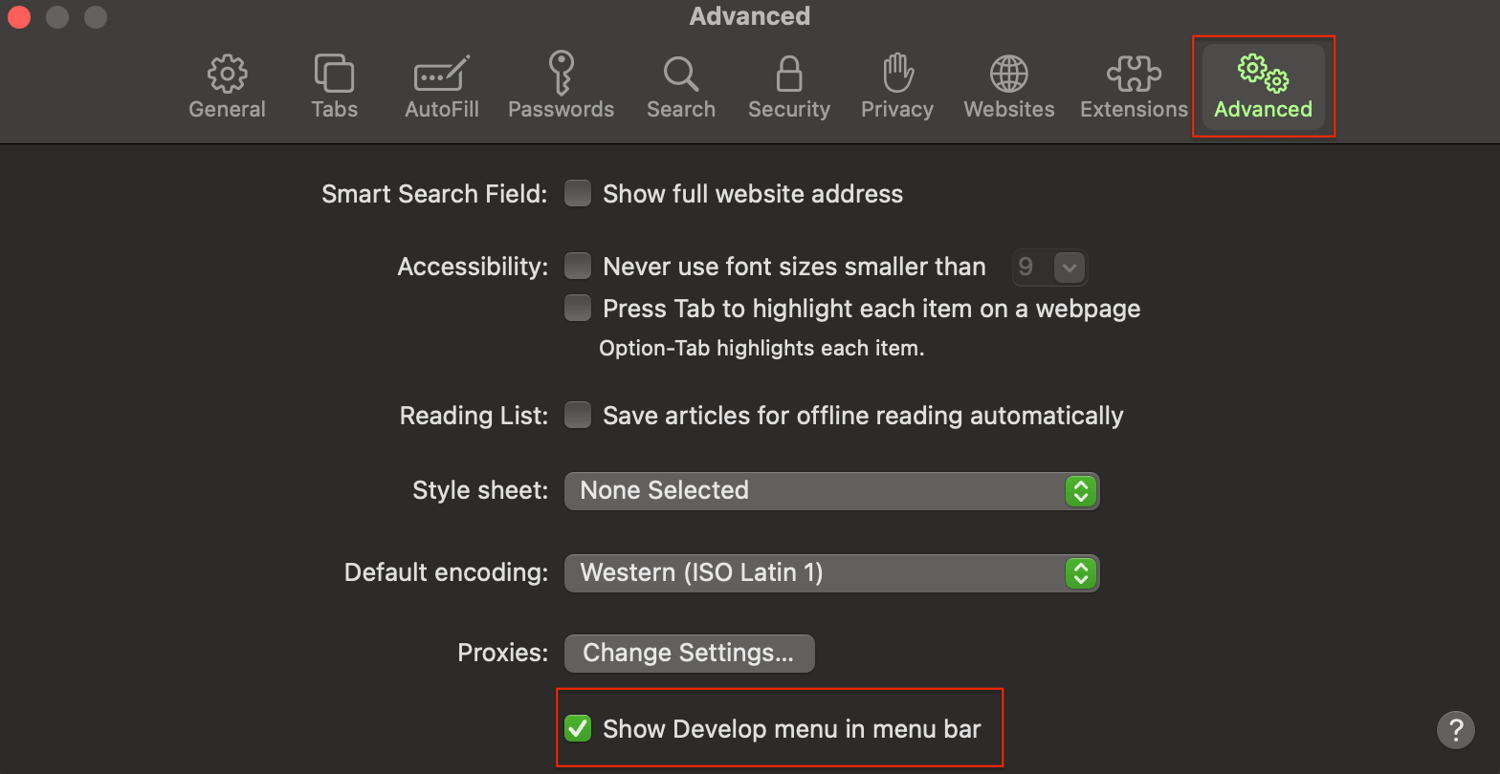
Task: Open the Privacy hand icon pane
Action: pos(897,88)
